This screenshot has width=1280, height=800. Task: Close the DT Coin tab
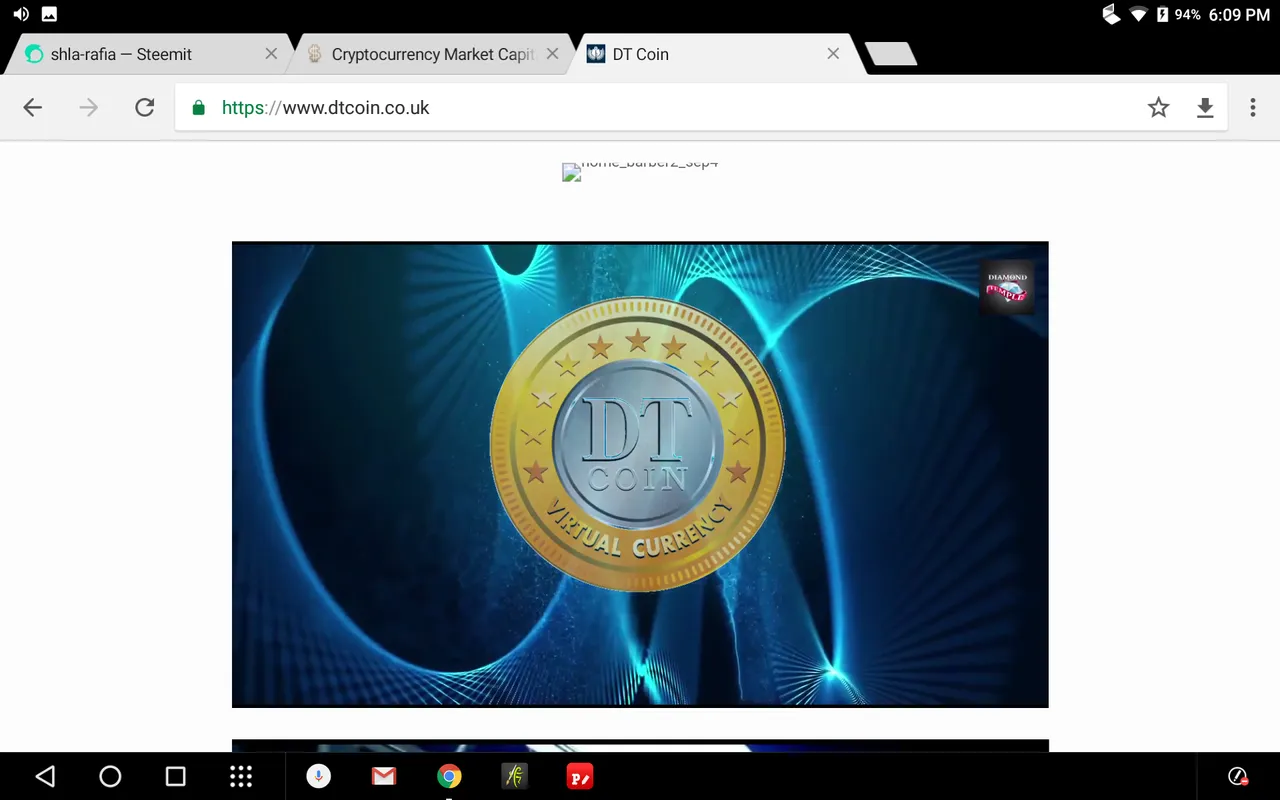point(833,54)
